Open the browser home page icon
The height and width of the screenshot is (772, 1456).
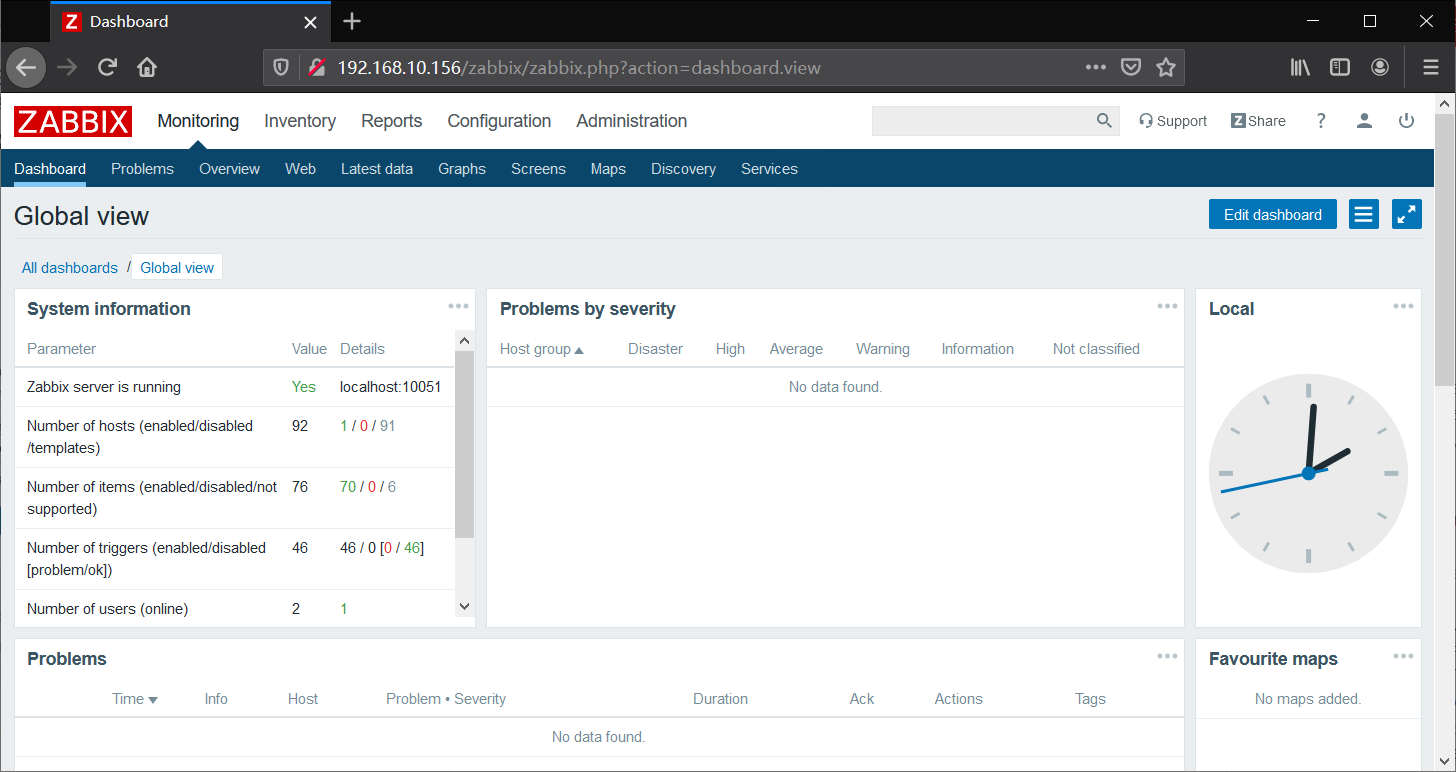(x=147, y=68)
